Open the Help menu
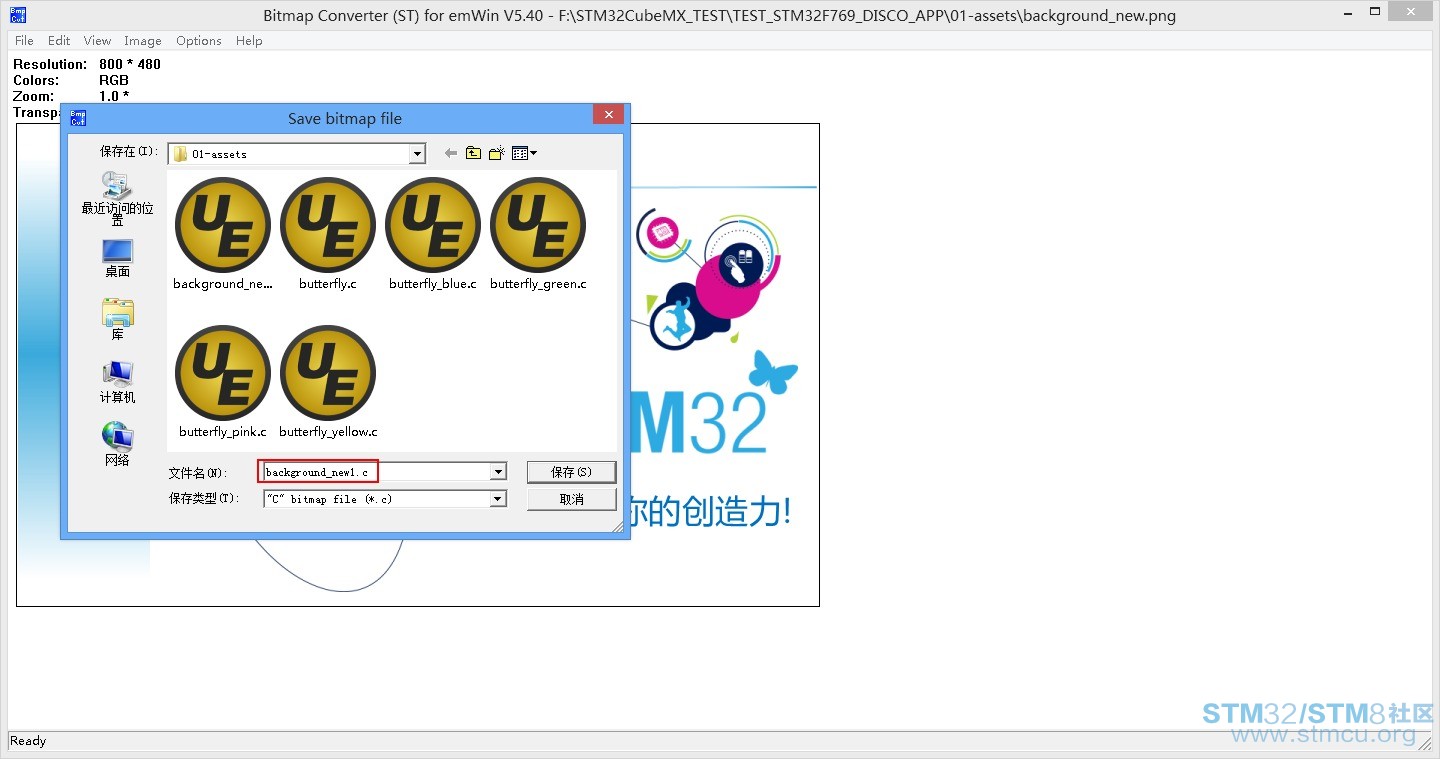 pyautogui.click(x=249, y=41)
